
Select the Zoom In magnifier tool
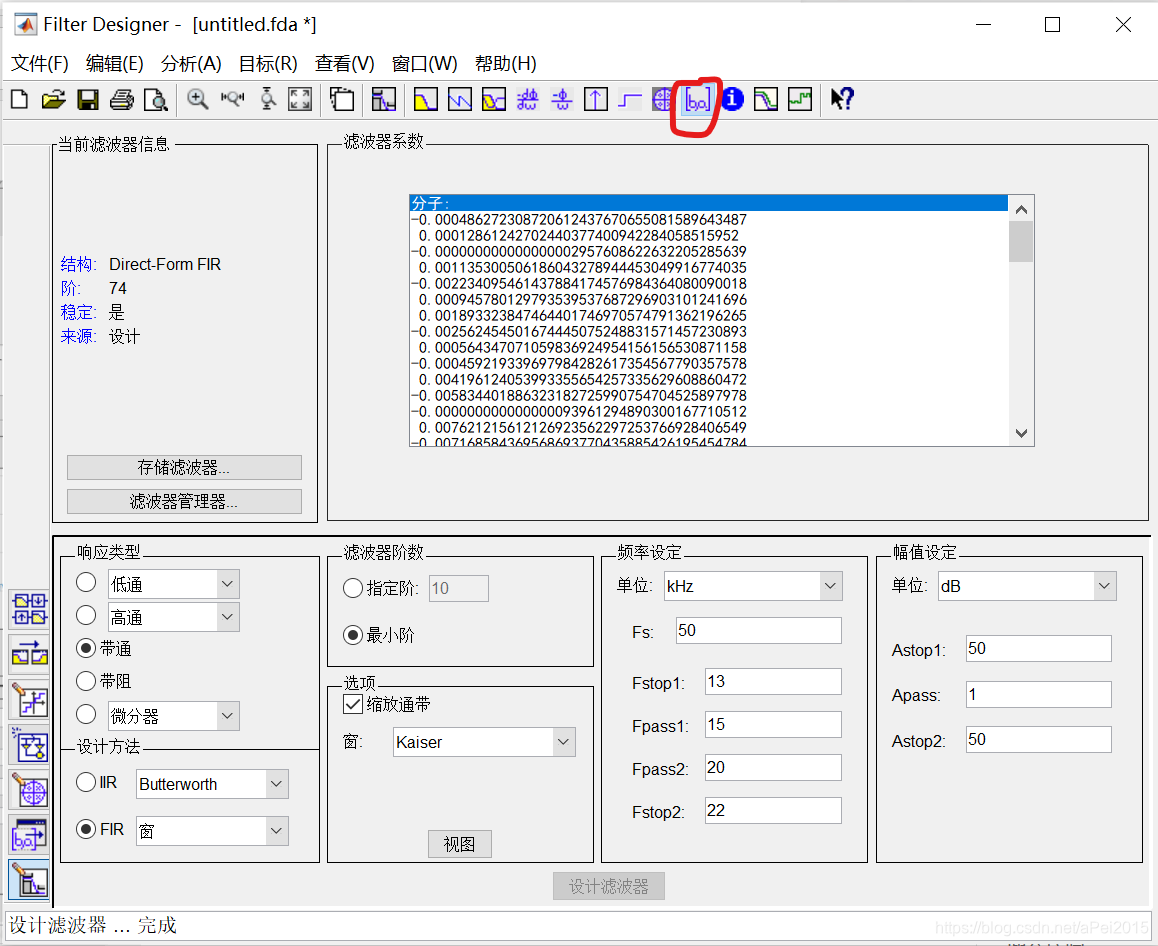point(197,99)
